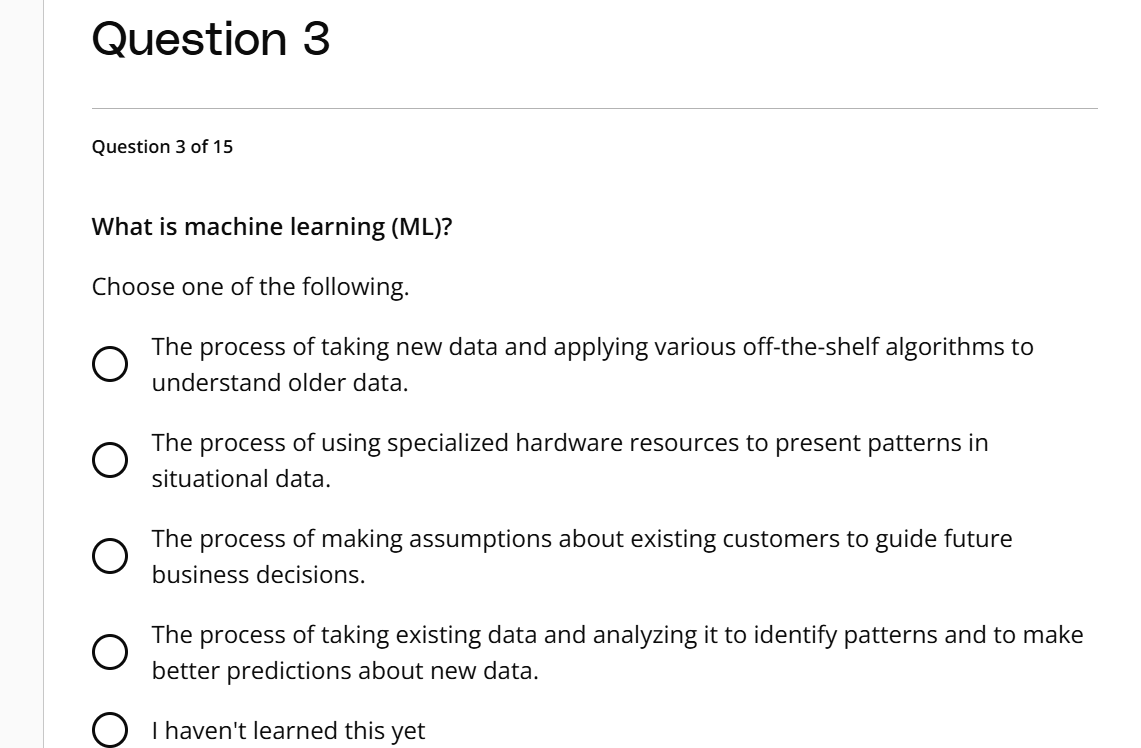Select the 'I haven't learned this yet' option
The image size is (1141, 748).
point(113,730)
